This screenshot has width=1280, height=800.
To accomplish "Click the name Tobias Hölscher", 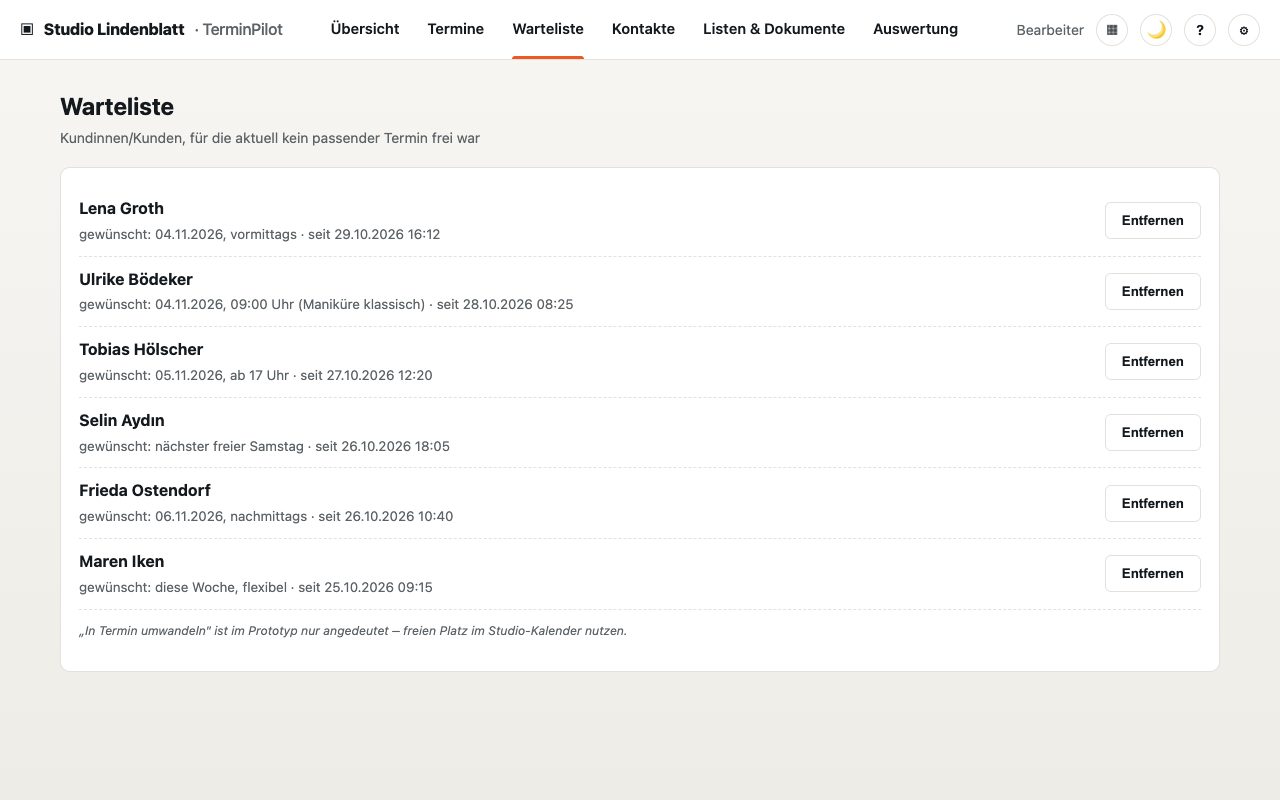I will tap(141, 349).
